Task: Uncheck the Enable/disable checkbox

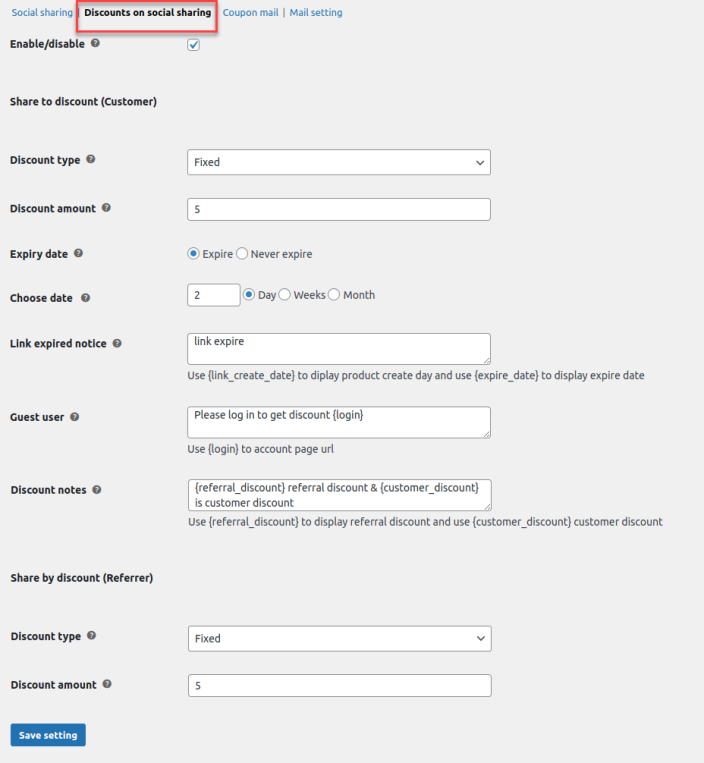Action: coord(194,45)
